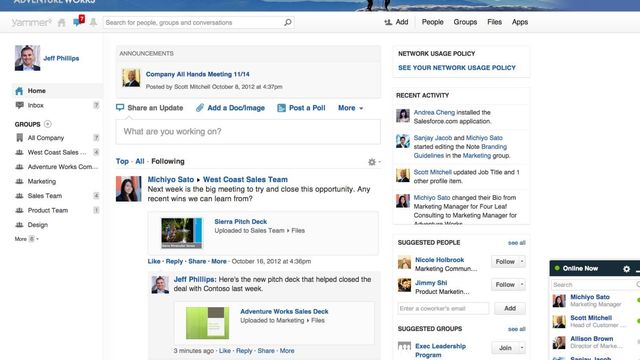Open Groups menu in top navigation
The width and height of the screenshot is (640, 360).
point(465,22)
